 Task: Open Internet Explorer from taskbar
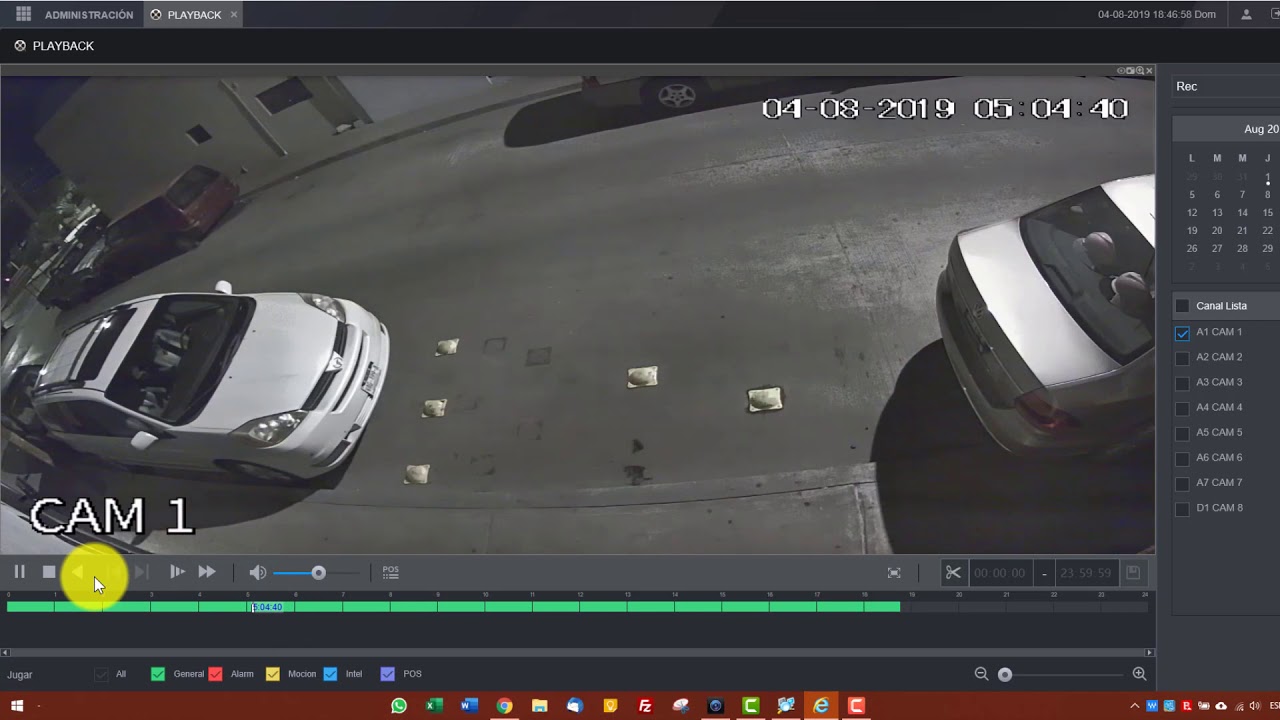(x=821, y=706)
